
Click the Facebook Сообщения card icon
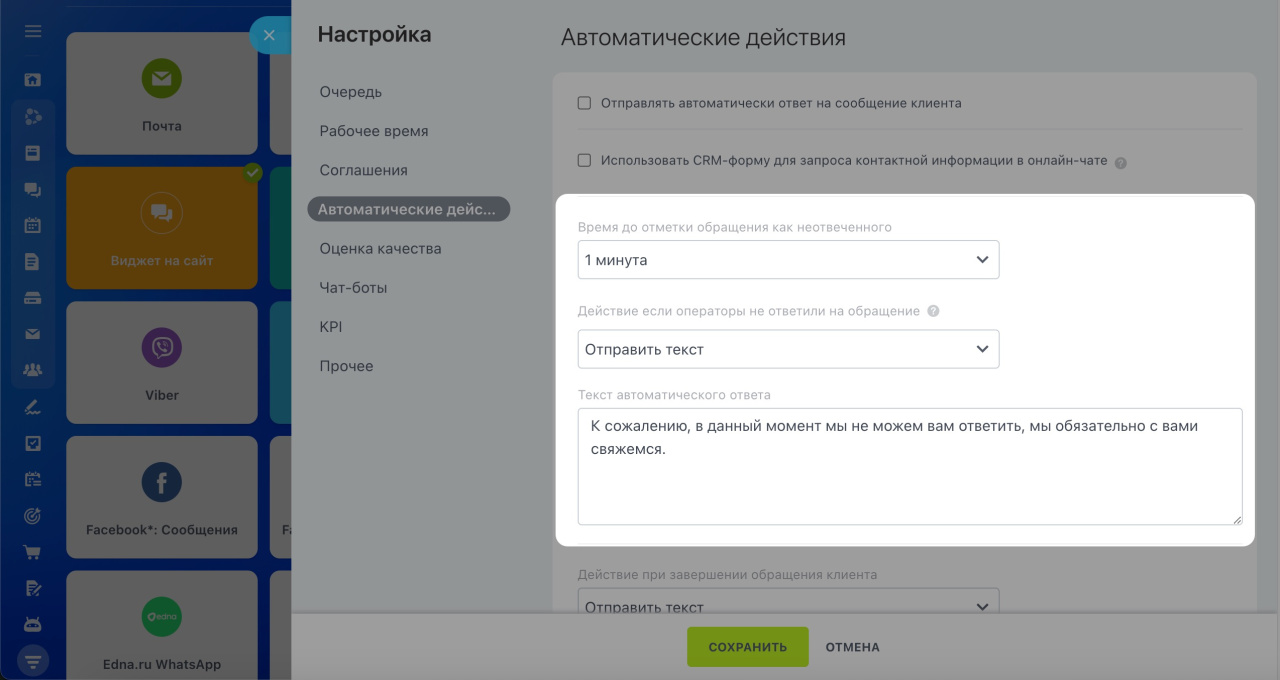coord(162,483)
